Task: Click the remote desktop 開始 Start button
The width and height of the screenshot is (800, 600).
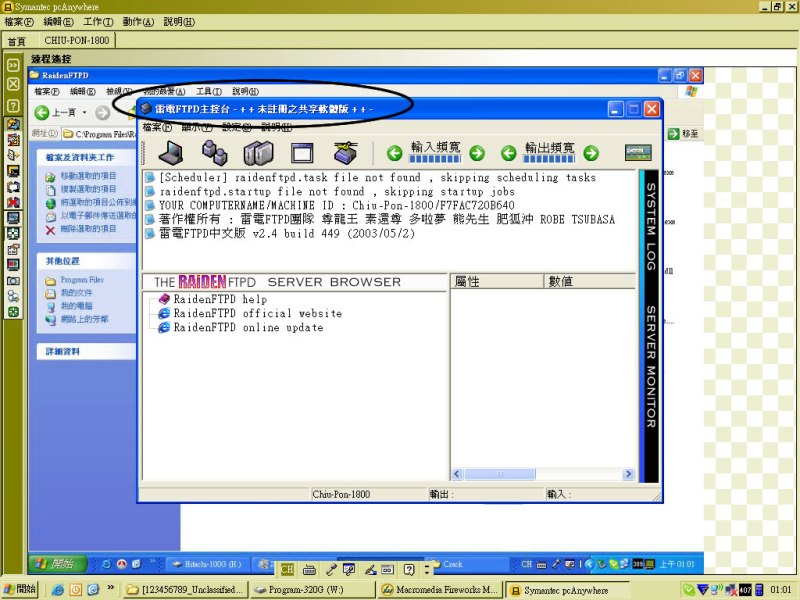Action: pos(58,564)
